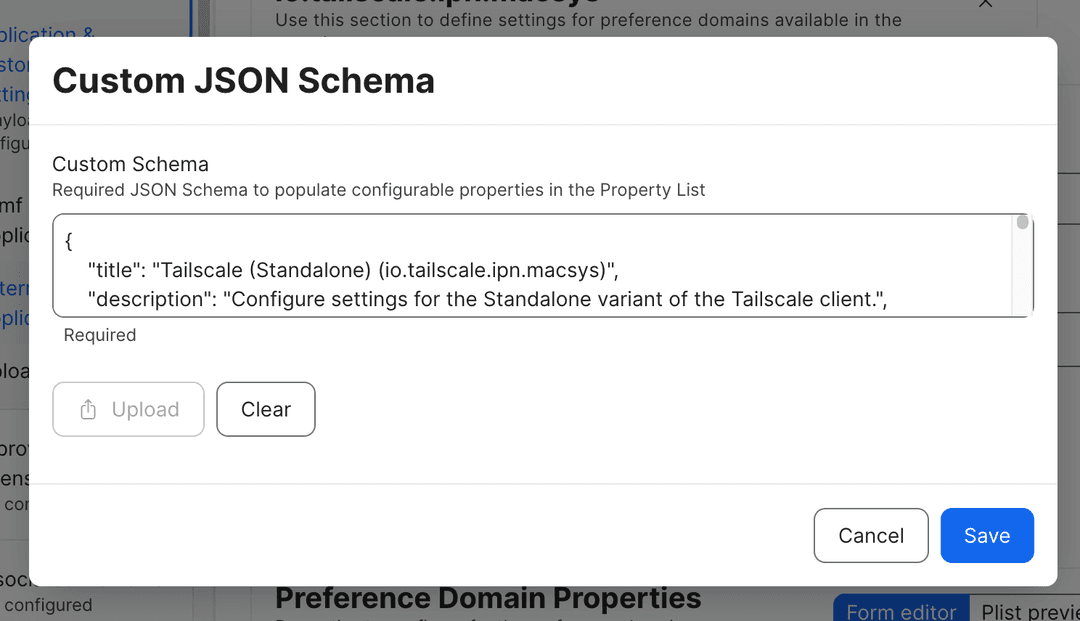Click the 'Required' helper label under the editor
This screenshot has height=621, width=1080.
99,335
